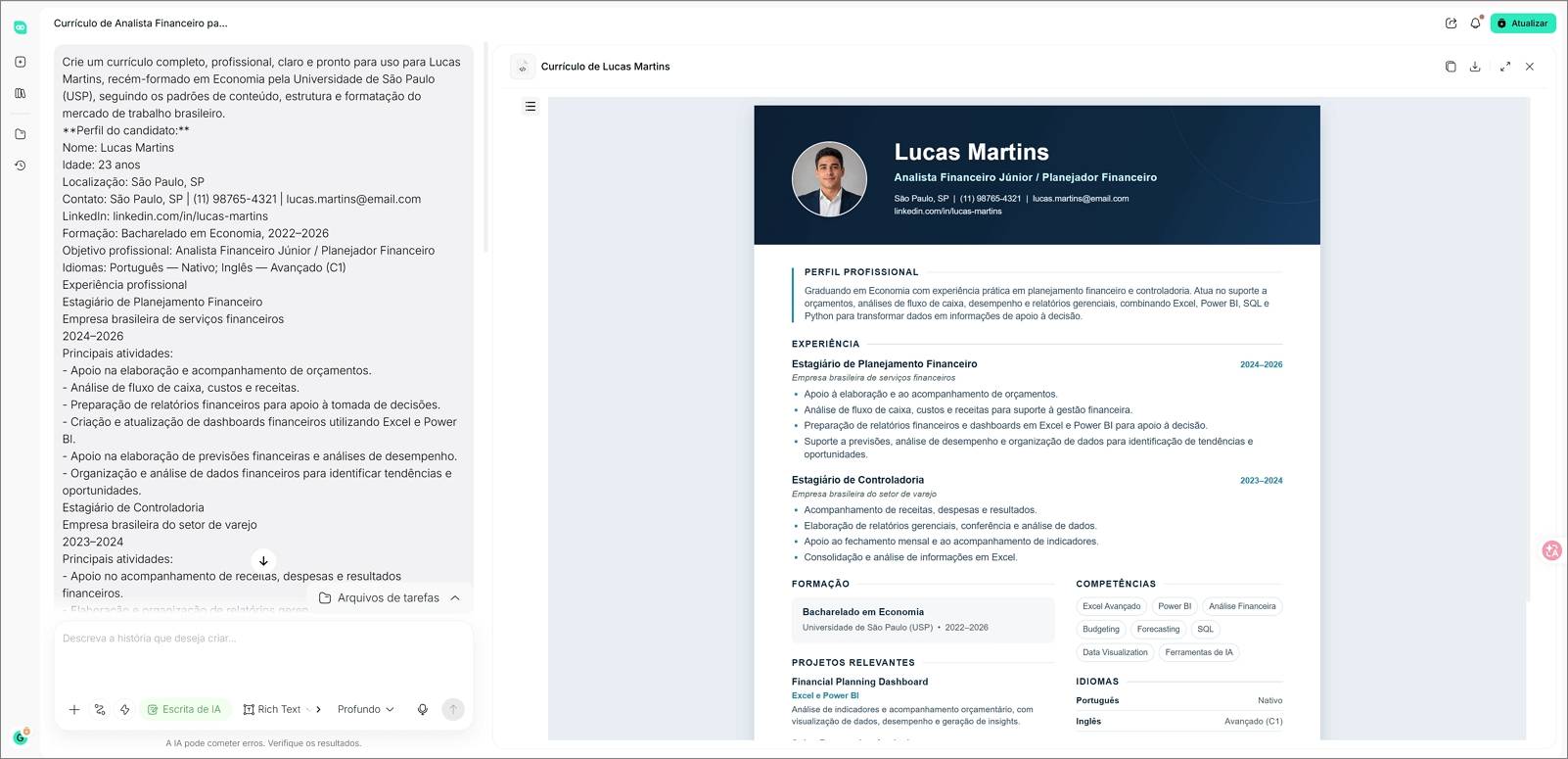Click the profile photo in the résumé
Screen dimensions: 1568x759
[829, 179]
